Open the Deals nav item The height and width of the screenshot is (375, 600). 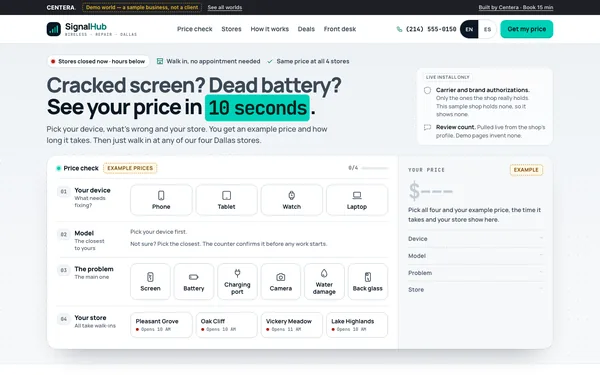tap(306, 29)
